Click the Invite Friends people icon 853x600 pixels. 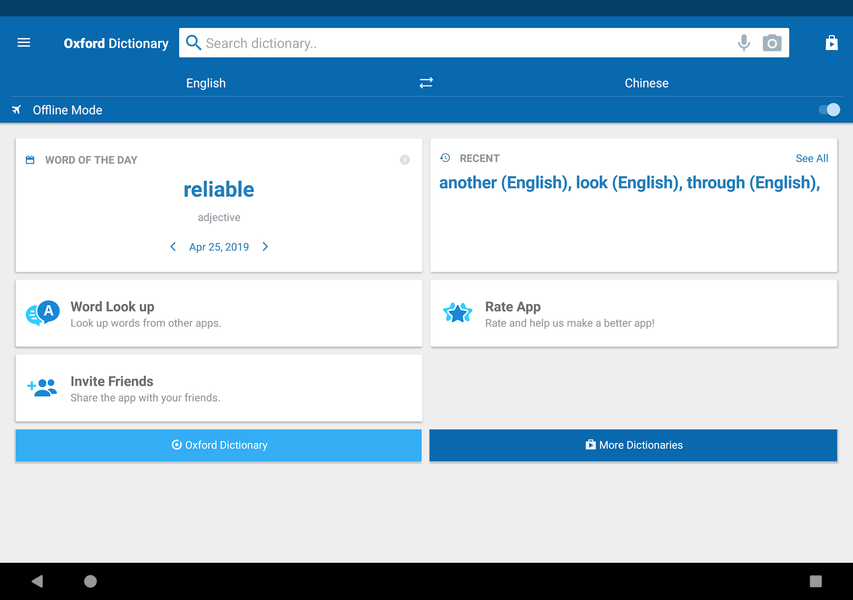coord(42,388)
